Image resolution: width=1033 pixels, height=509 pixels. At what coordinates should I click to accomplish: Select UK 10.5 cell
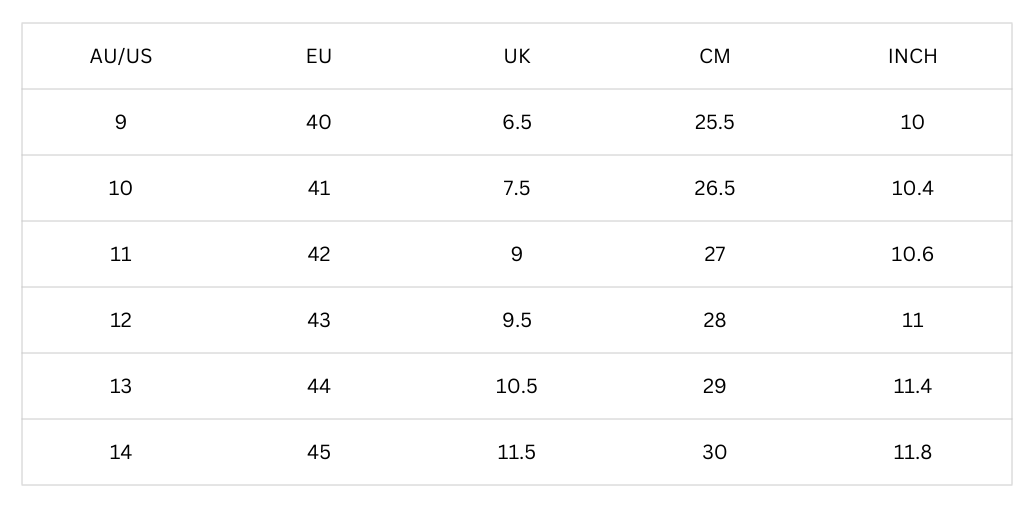(516, 386)
